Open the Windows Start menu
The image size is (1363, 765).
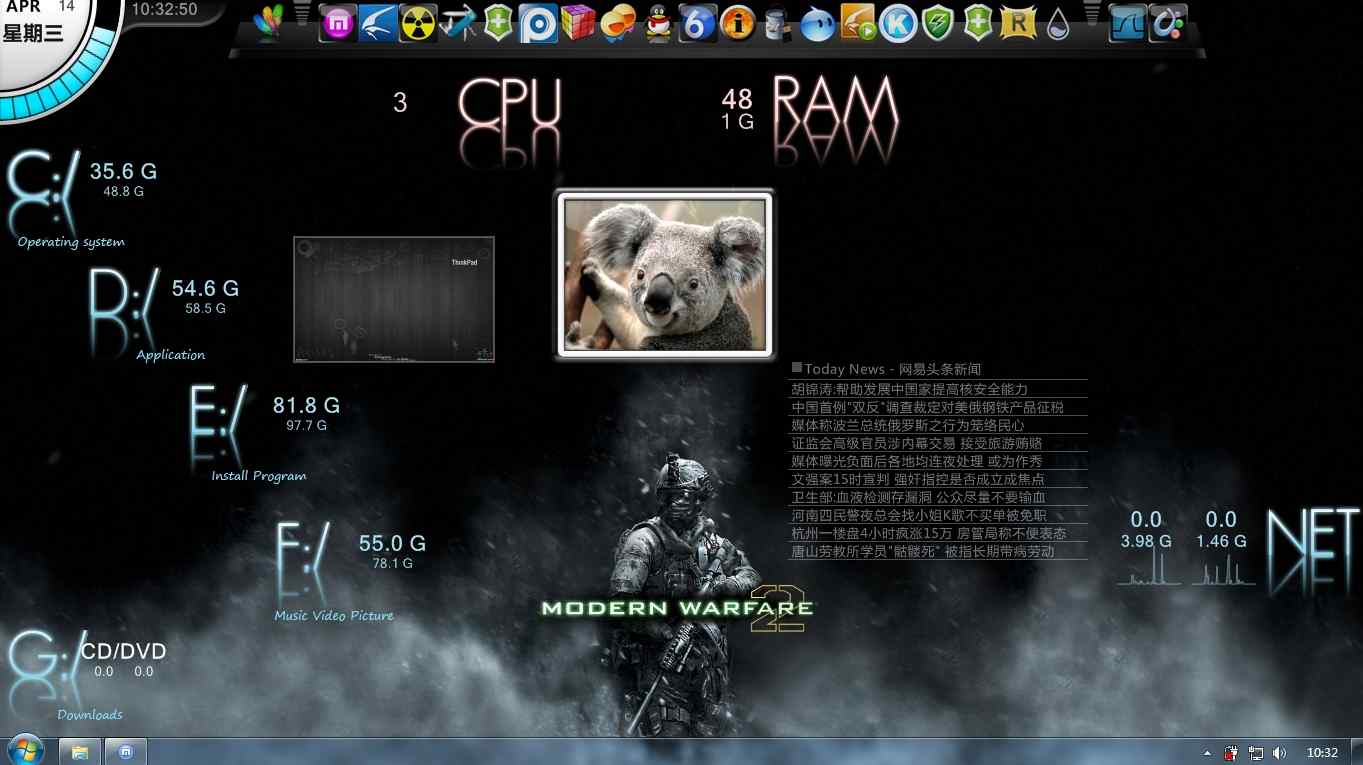[x=25, y=751]
